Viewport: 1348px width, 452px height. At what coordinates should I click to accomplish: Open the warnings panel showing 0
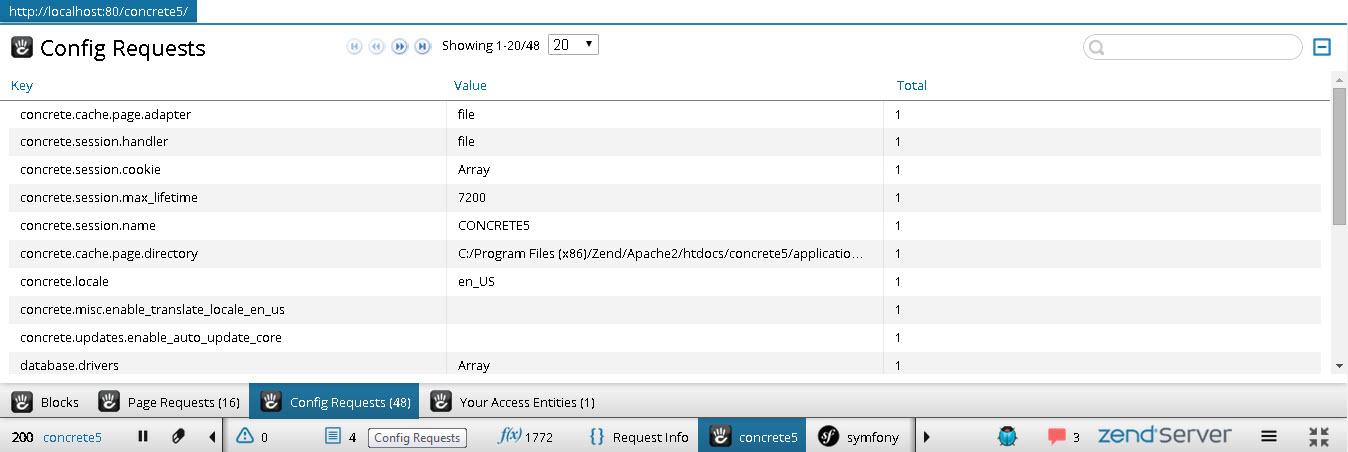pos(253,437)
